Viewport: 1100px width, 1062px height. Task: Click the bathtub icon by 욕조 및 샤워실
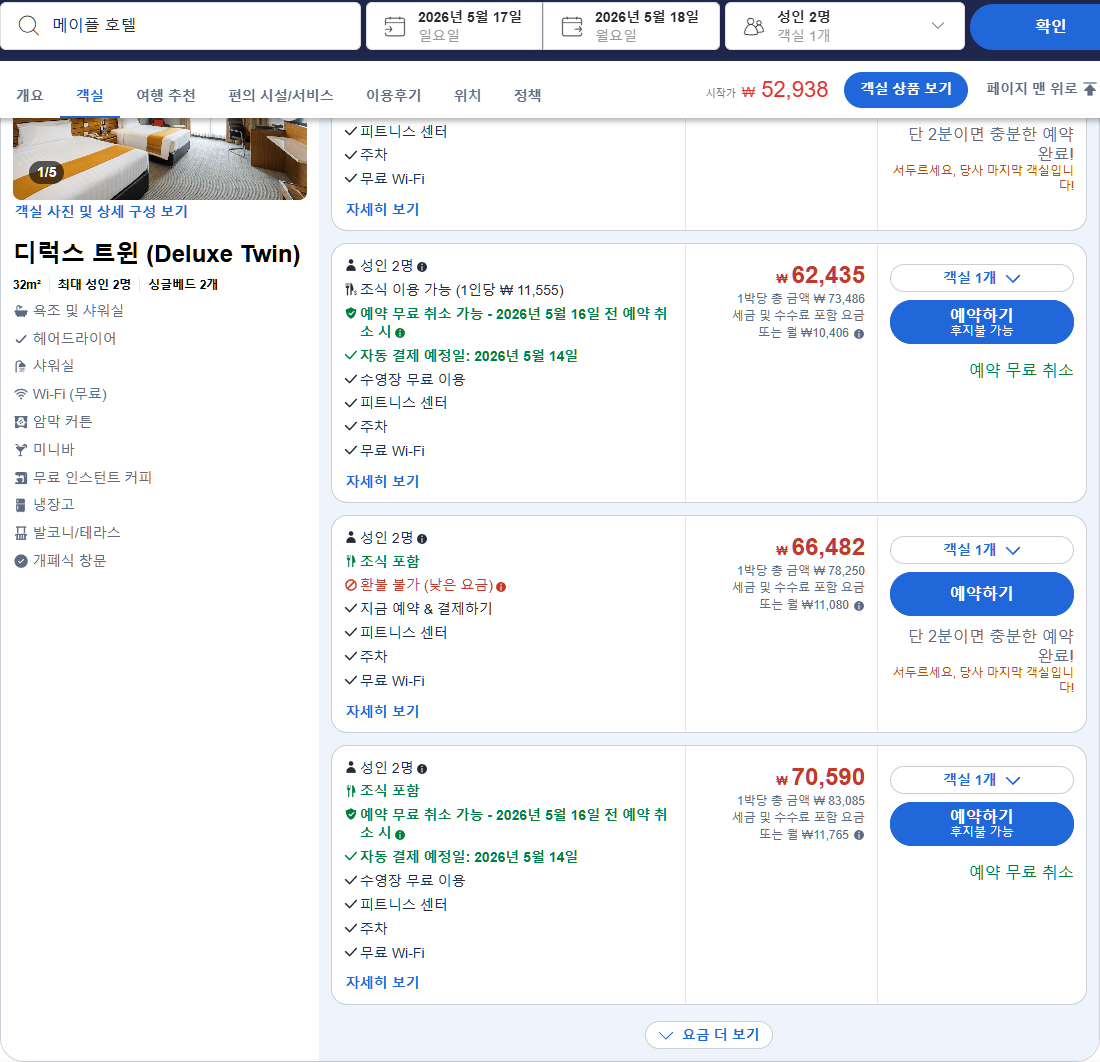pyautogui.click(x=21, y=311)
